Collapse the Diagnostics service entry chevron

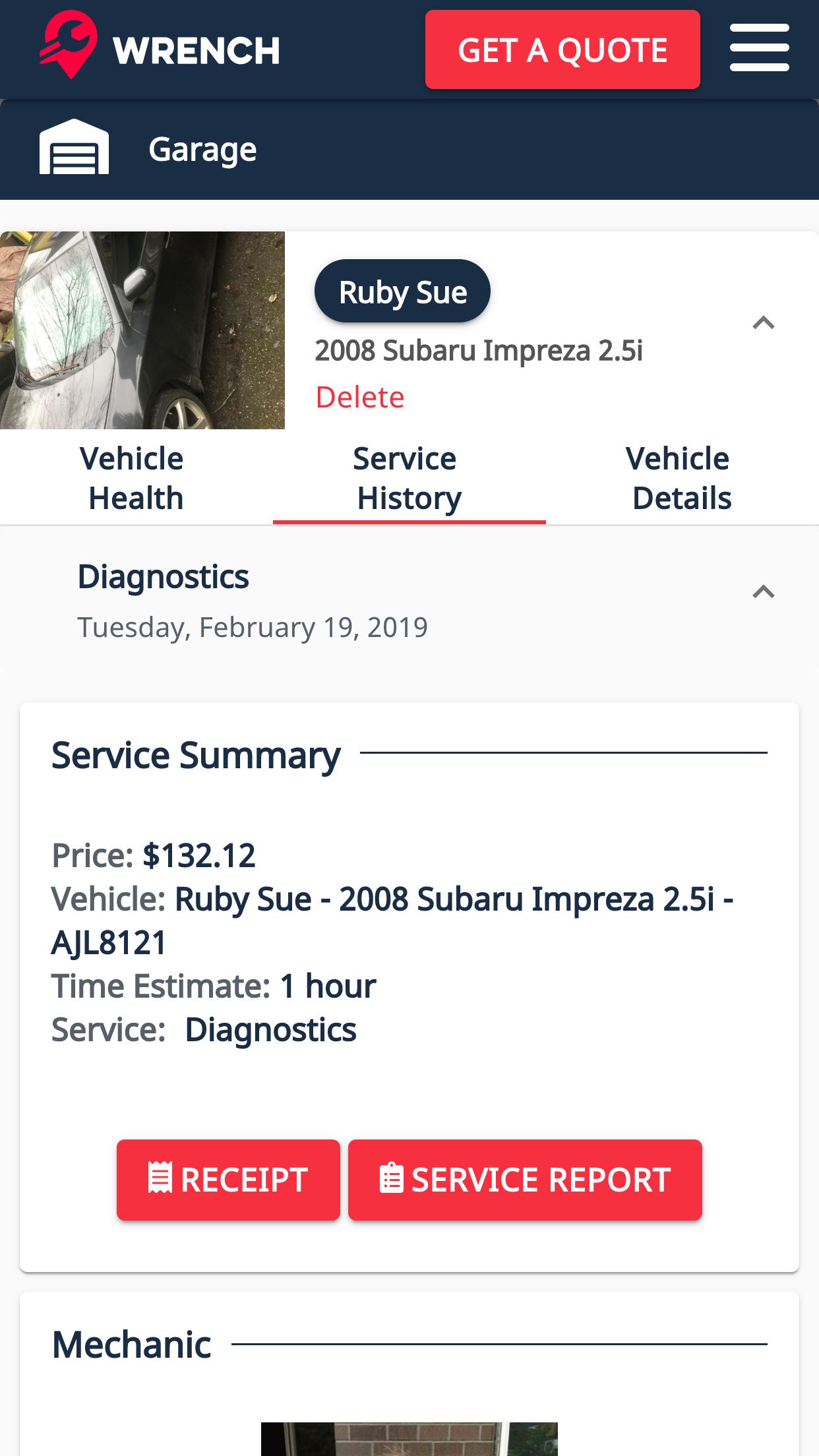pyautogui.click(x=763, y=591)
